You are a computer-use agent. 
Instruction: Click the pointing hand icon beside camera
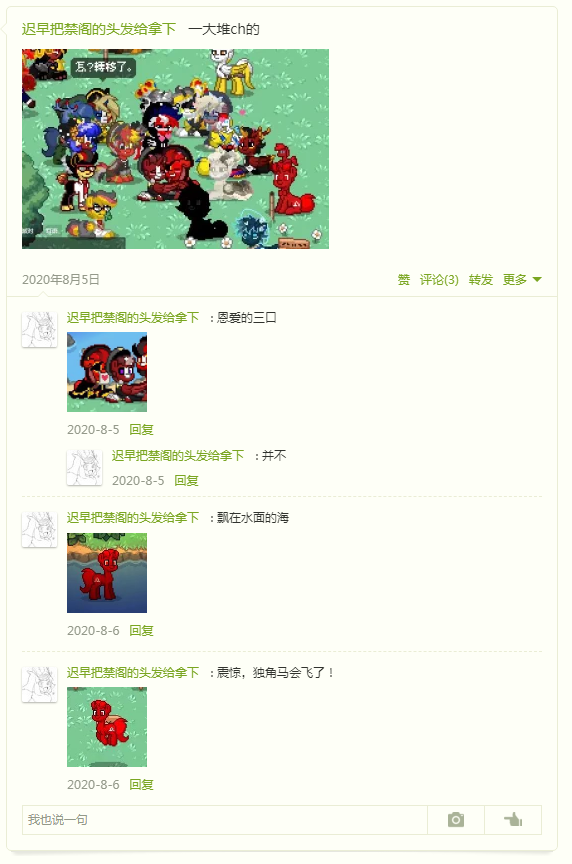(x=513, y=819)
